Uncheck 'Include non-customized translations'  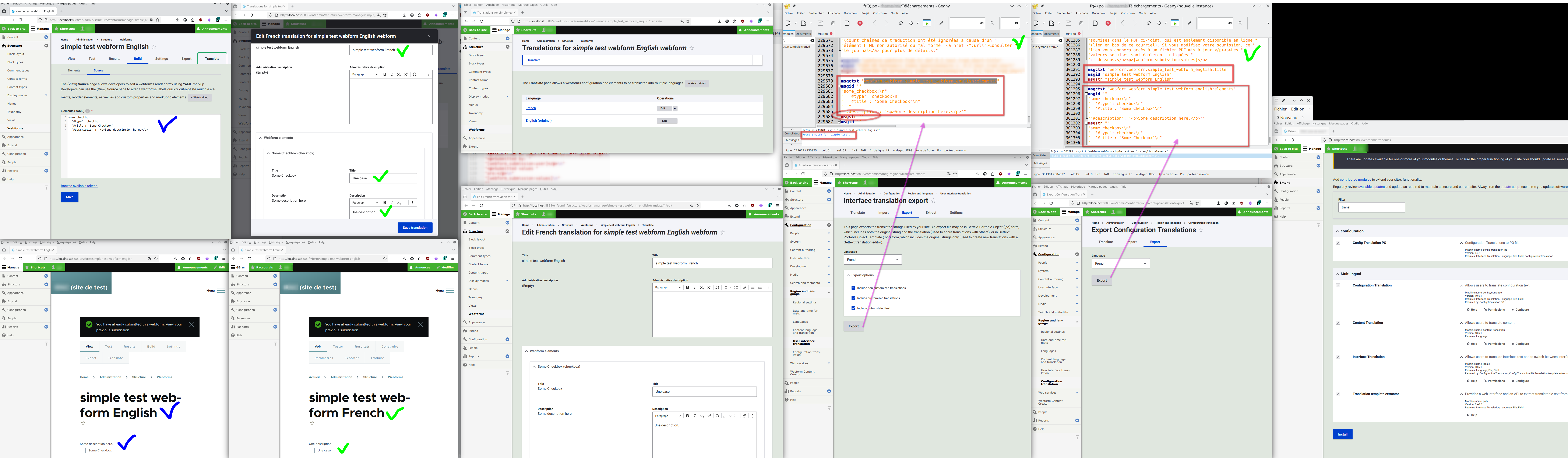(853, 288)
